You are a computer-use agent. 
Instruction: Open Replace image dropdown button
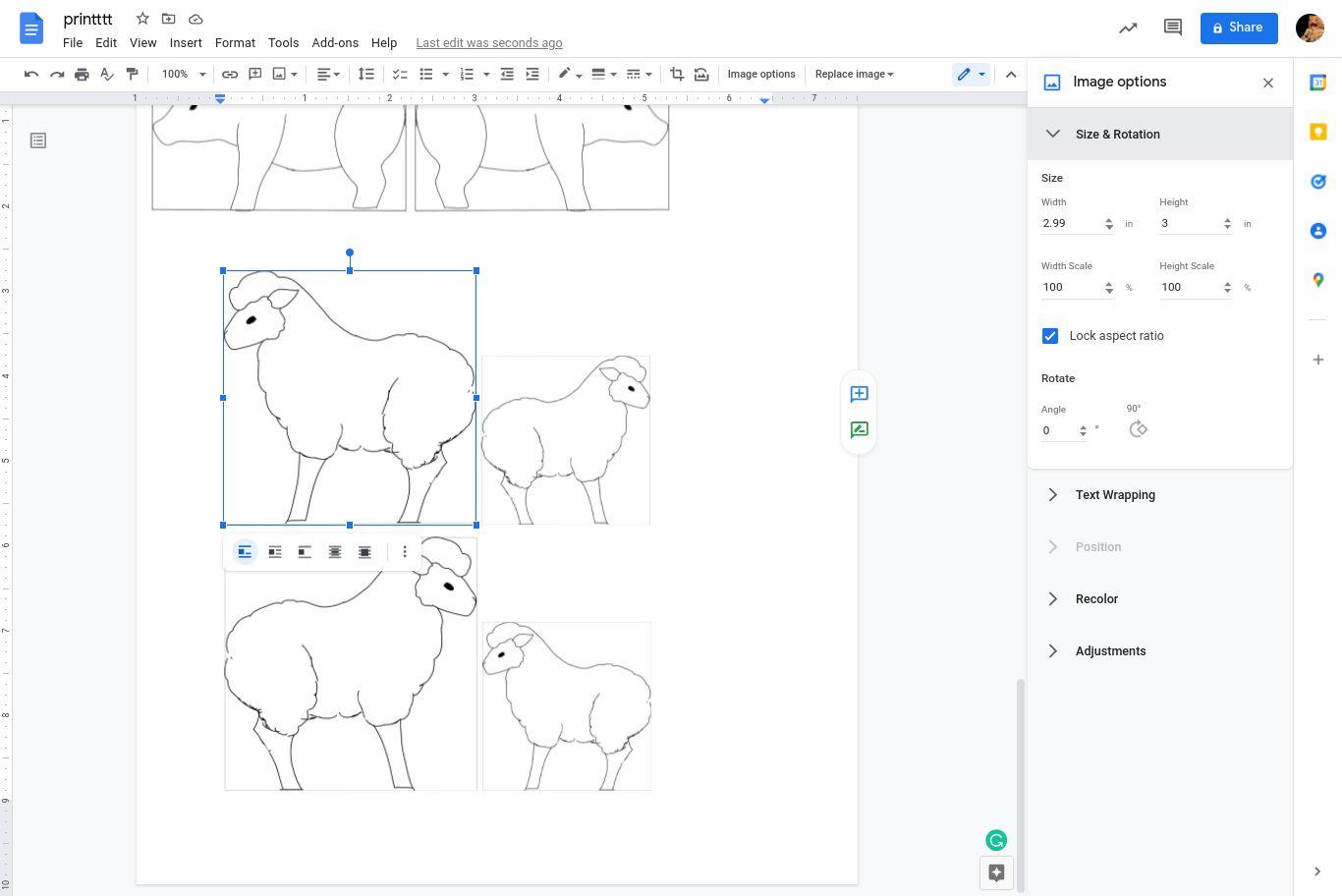tap(855, 74)
